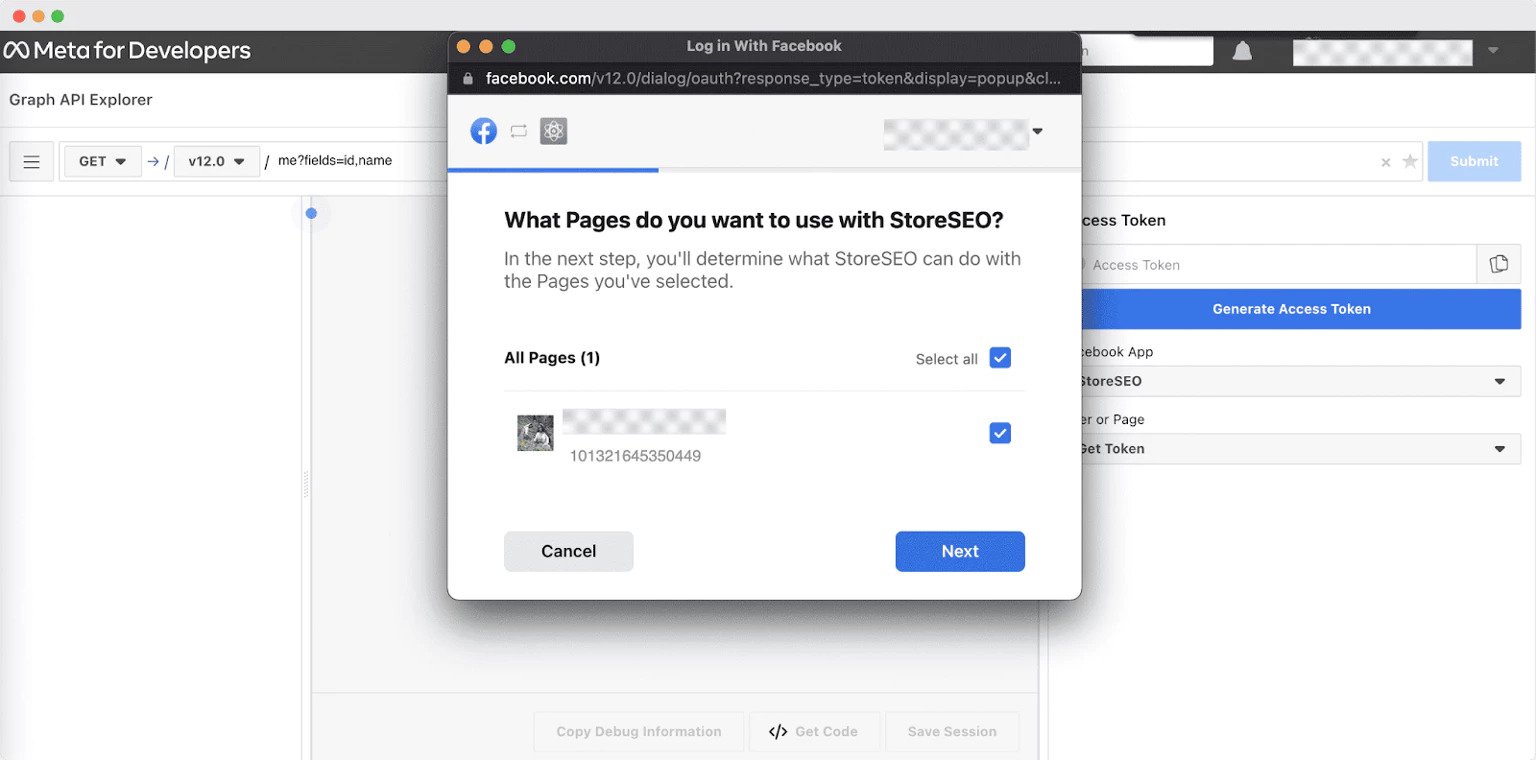This screenshot has height=760, width=1536.
Task: Open the account switcher dropdown in dialog
Action: (1037, 131)
